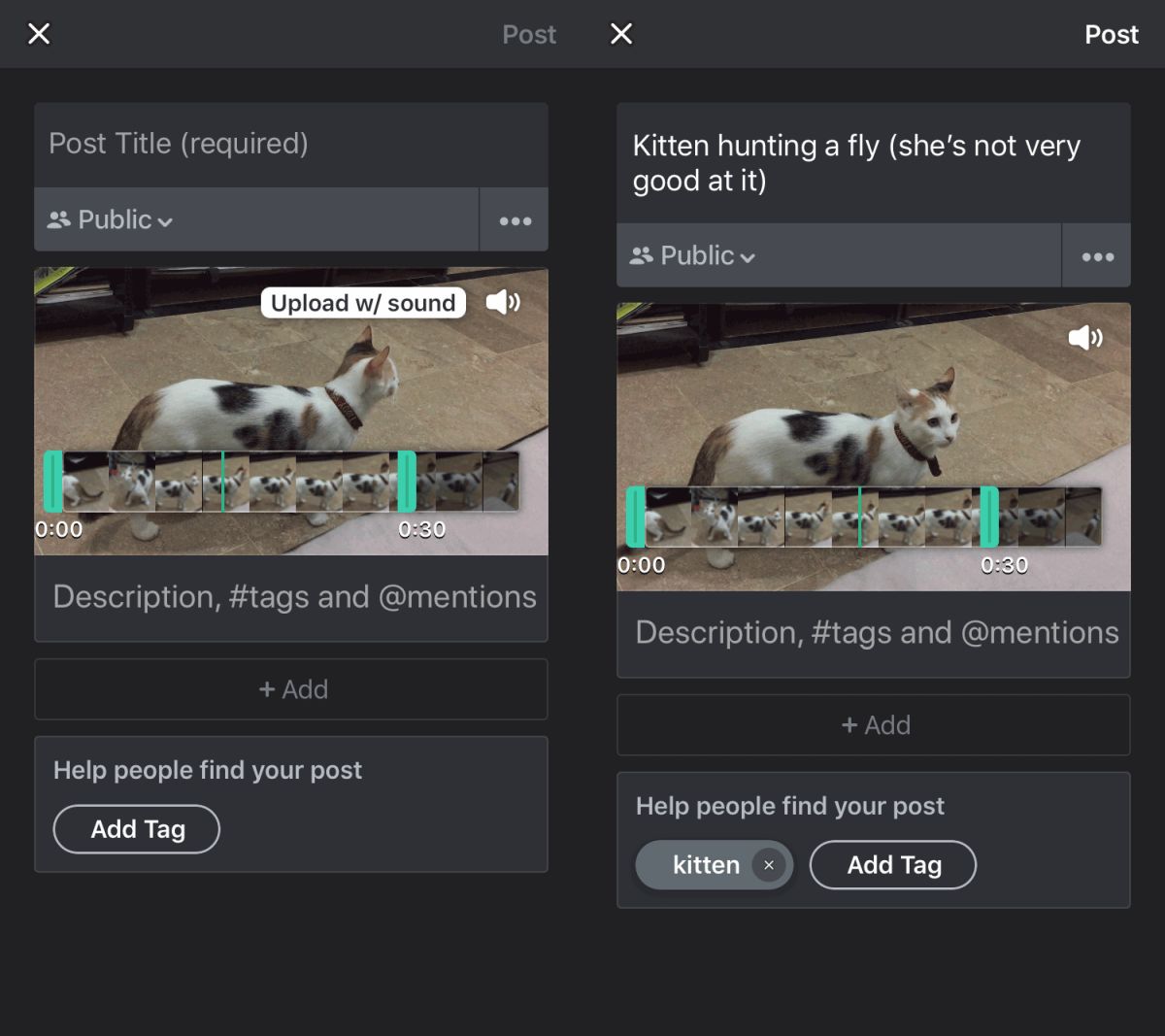Click the left + Add button
1165x1036 pixels.
click(291, 689)
